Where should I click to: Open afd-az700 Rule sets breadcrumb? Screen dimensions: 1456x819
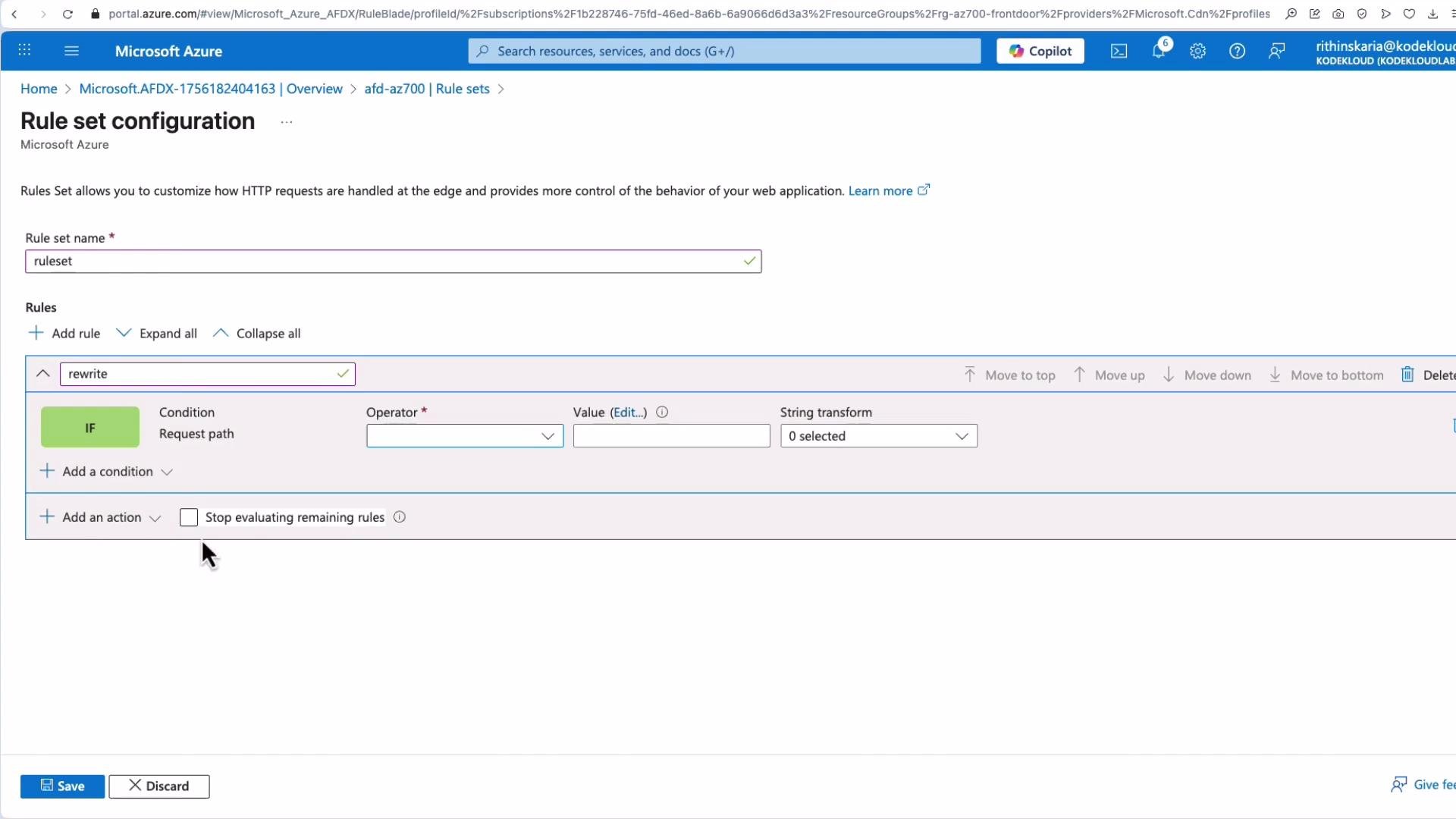coord(427,89)
